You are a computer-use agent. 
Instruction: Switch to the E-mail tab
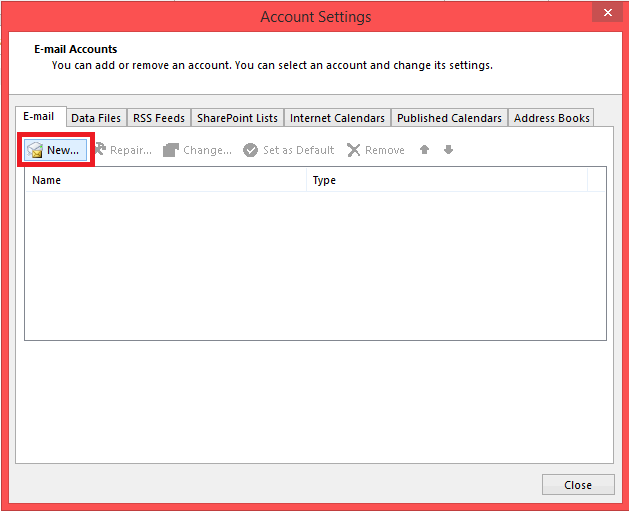(x=40, y=117)
